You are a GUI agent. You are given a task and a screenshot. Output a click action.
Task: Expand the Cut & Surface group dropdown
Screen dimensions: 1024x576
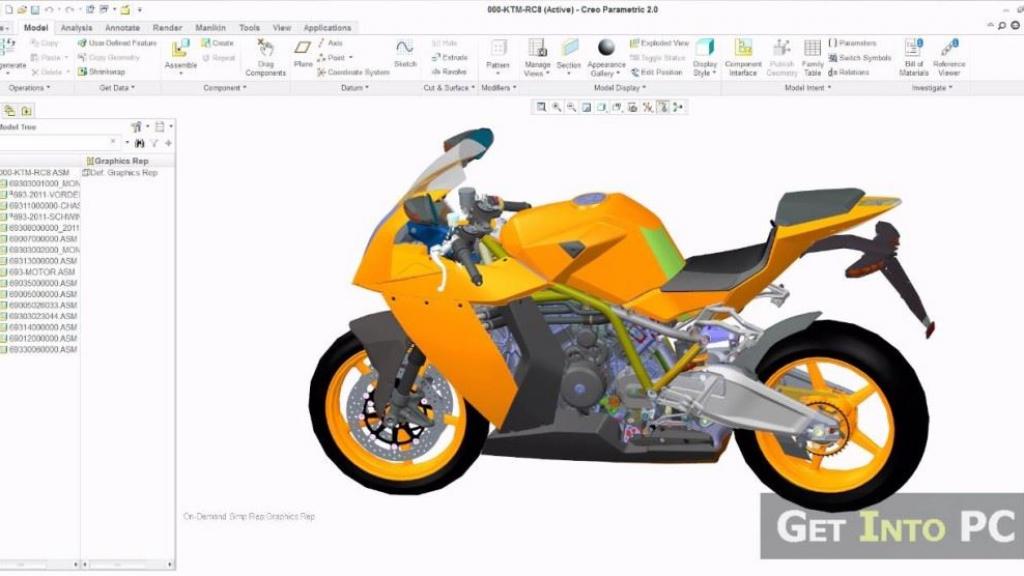(449, 88)
